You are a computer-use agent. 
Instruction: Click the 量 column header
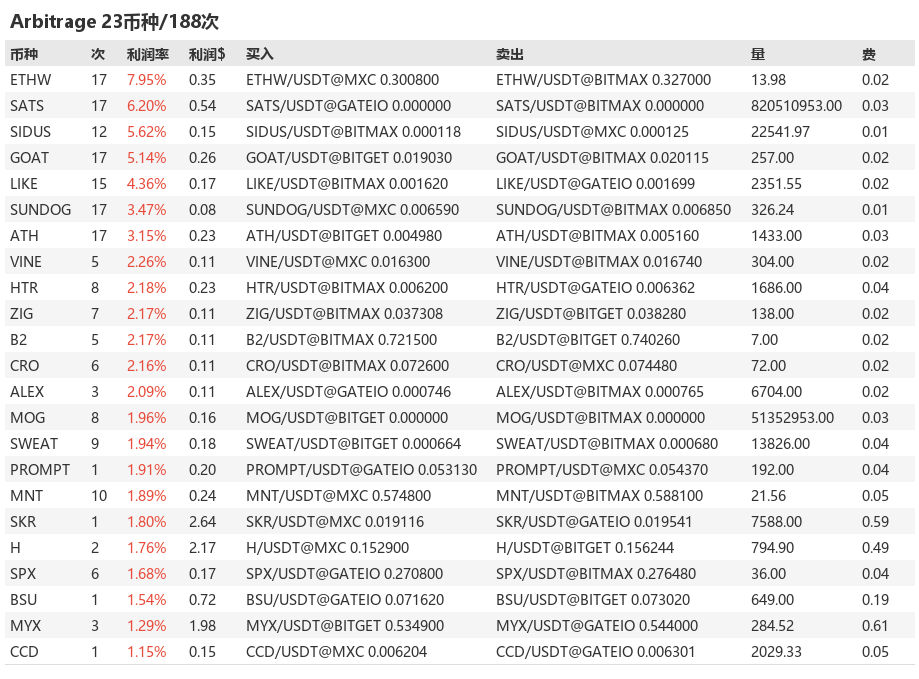tap(758, 54)
